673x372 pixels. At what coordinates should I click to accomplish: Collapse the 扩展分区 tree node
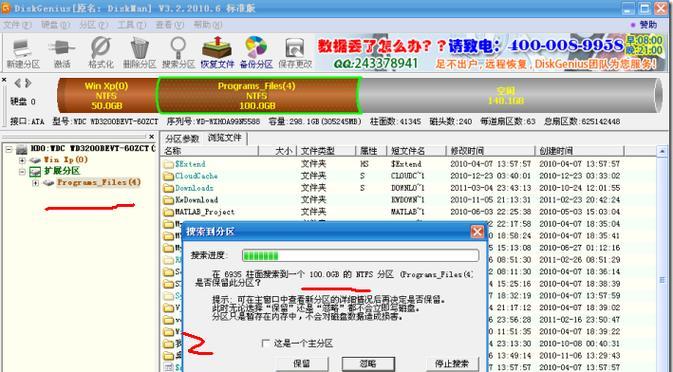[22, 172]
